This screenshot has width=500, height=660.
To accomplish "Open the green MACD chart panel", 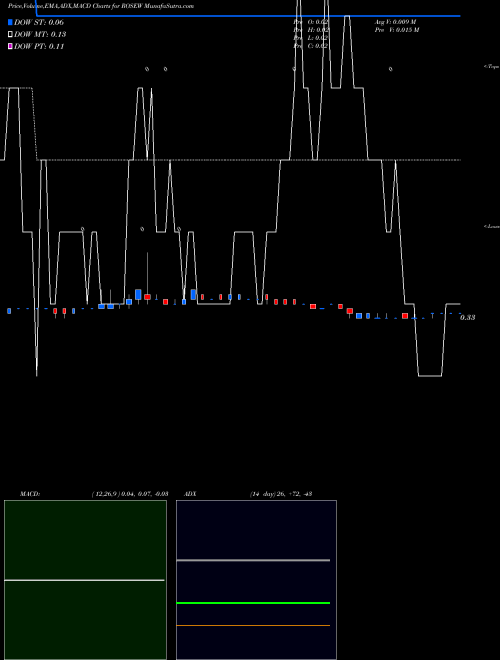I will point(85,580).
